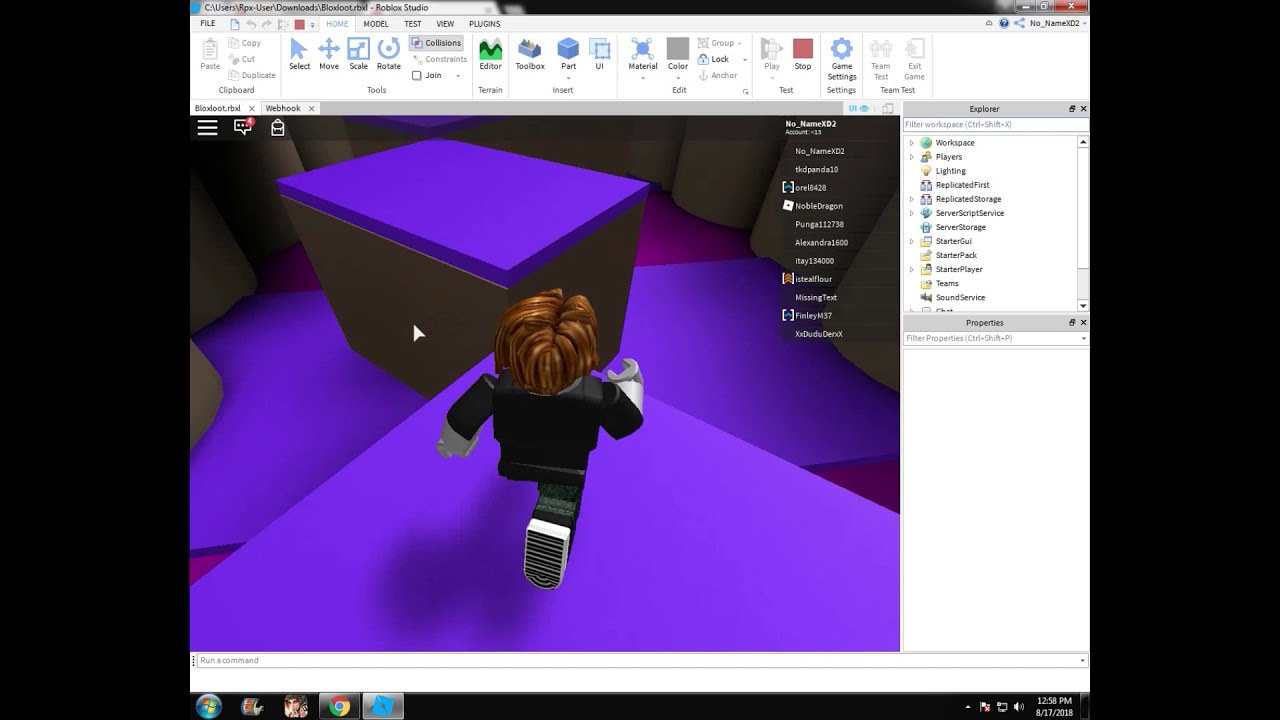Open the Lock mode dropdown arrow

(744, 60)
